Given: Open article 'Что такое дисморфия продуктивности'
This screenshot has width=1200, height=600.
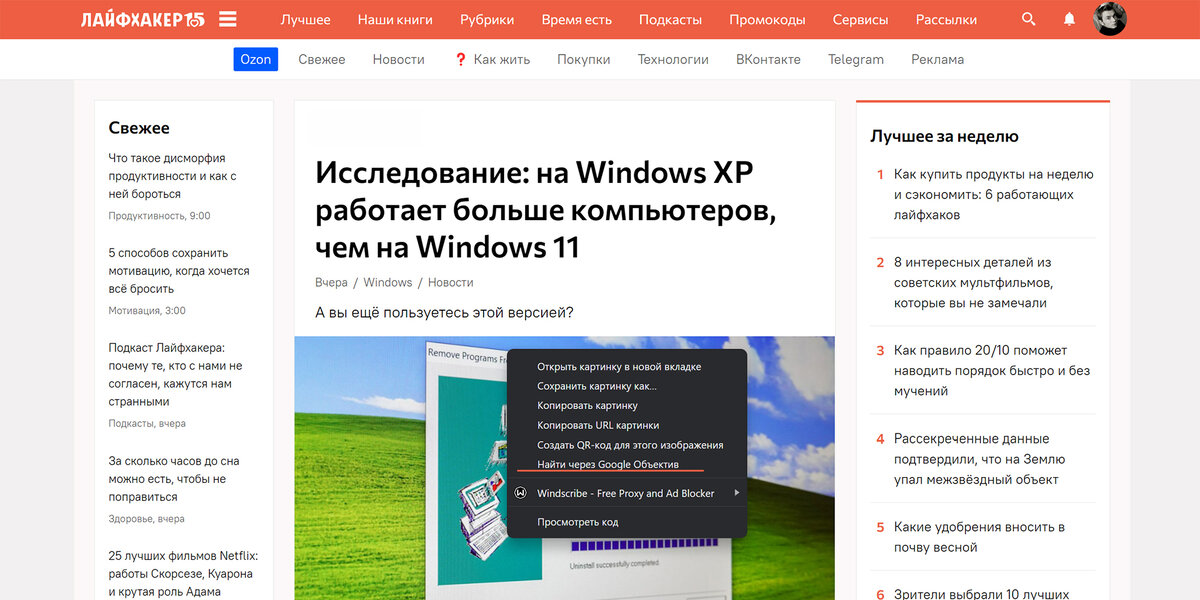Looking at the screenshot, I should (172, 176).
